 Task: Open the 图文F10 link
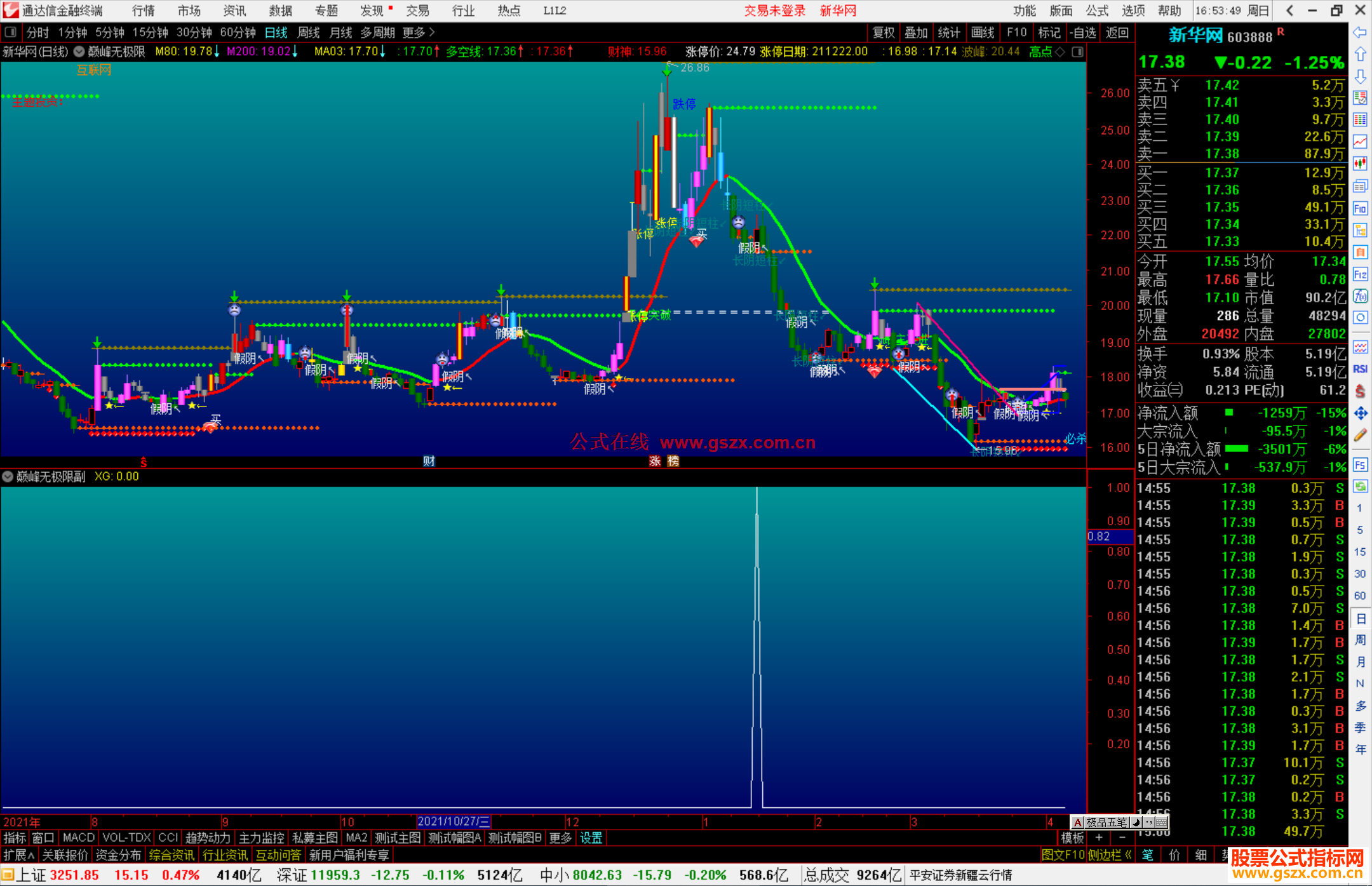click(x=1063, y=855)
